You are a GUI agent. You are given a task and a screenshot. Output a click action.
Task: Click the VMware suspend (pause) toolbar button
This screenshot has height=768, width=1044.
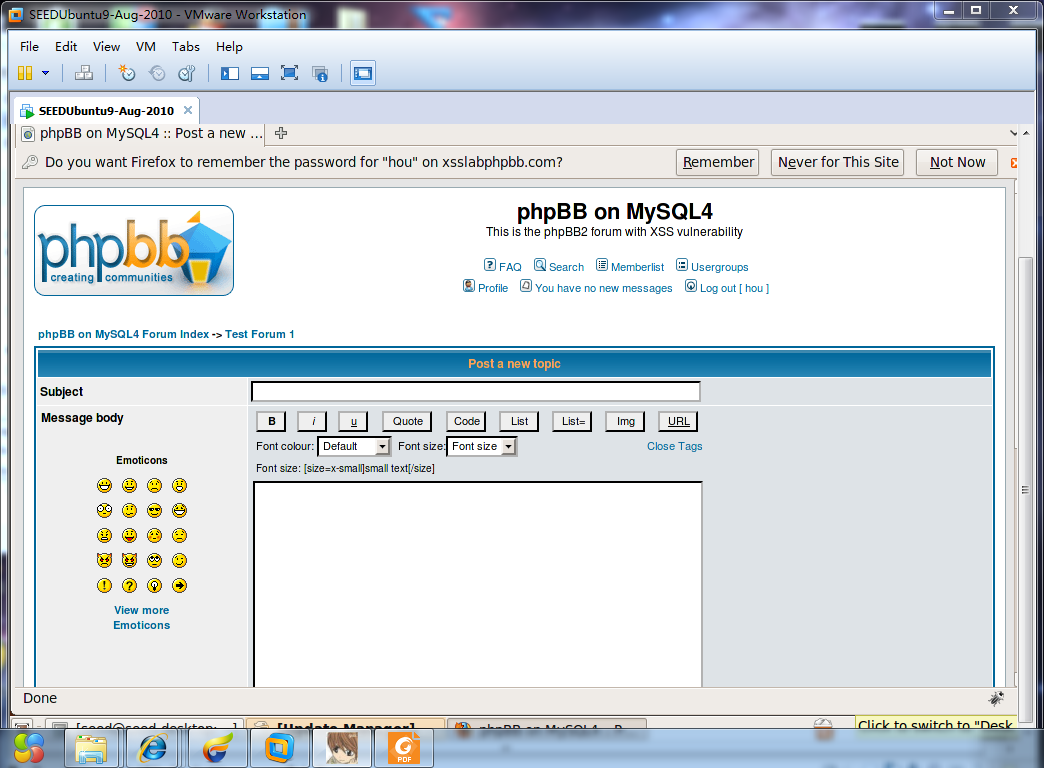click(25, 73)
